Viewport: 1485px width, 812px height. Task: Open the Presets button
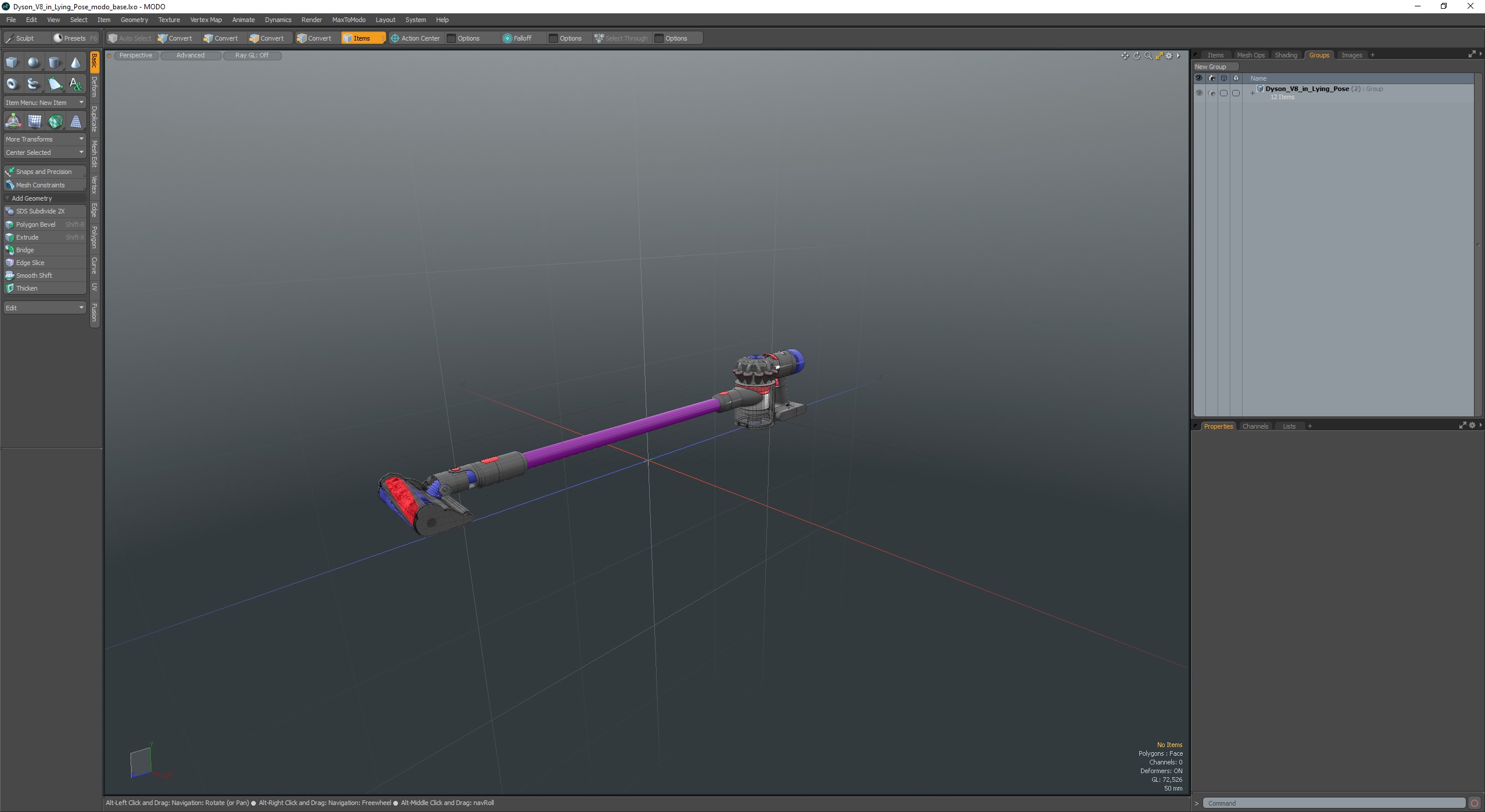click(x=75, y=38)
